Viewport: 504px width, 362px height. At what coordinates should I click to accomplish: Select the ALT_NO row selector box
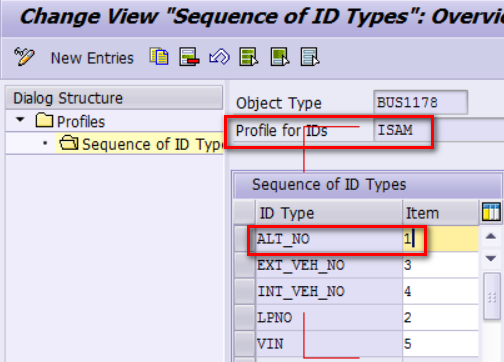tap(245, 239)
